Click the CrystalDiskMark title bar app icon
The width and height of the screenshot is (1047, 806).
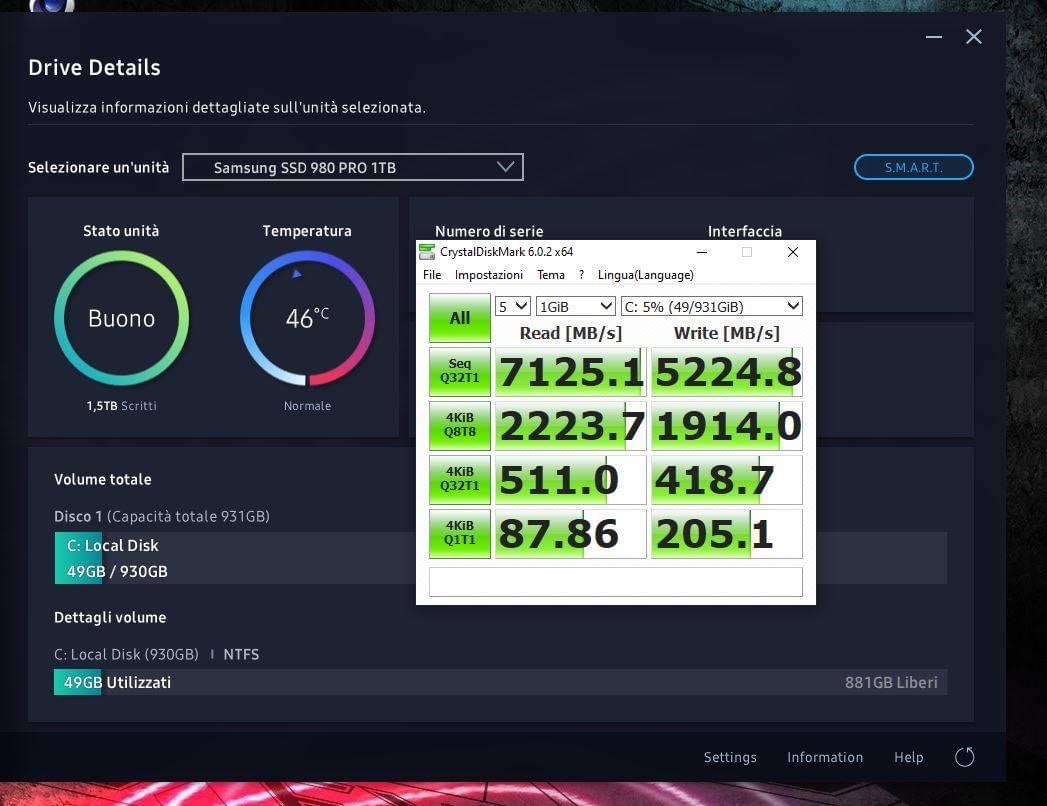427,252
